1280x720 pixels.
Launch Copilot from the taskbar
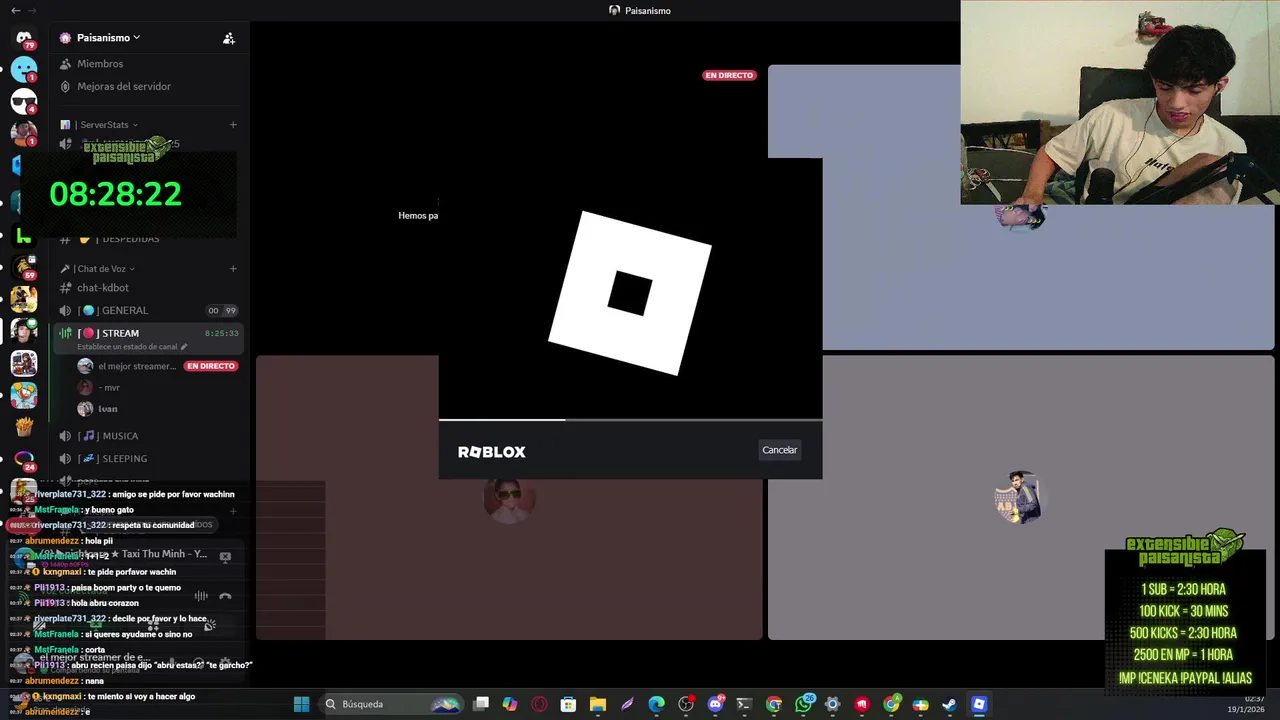510,704
